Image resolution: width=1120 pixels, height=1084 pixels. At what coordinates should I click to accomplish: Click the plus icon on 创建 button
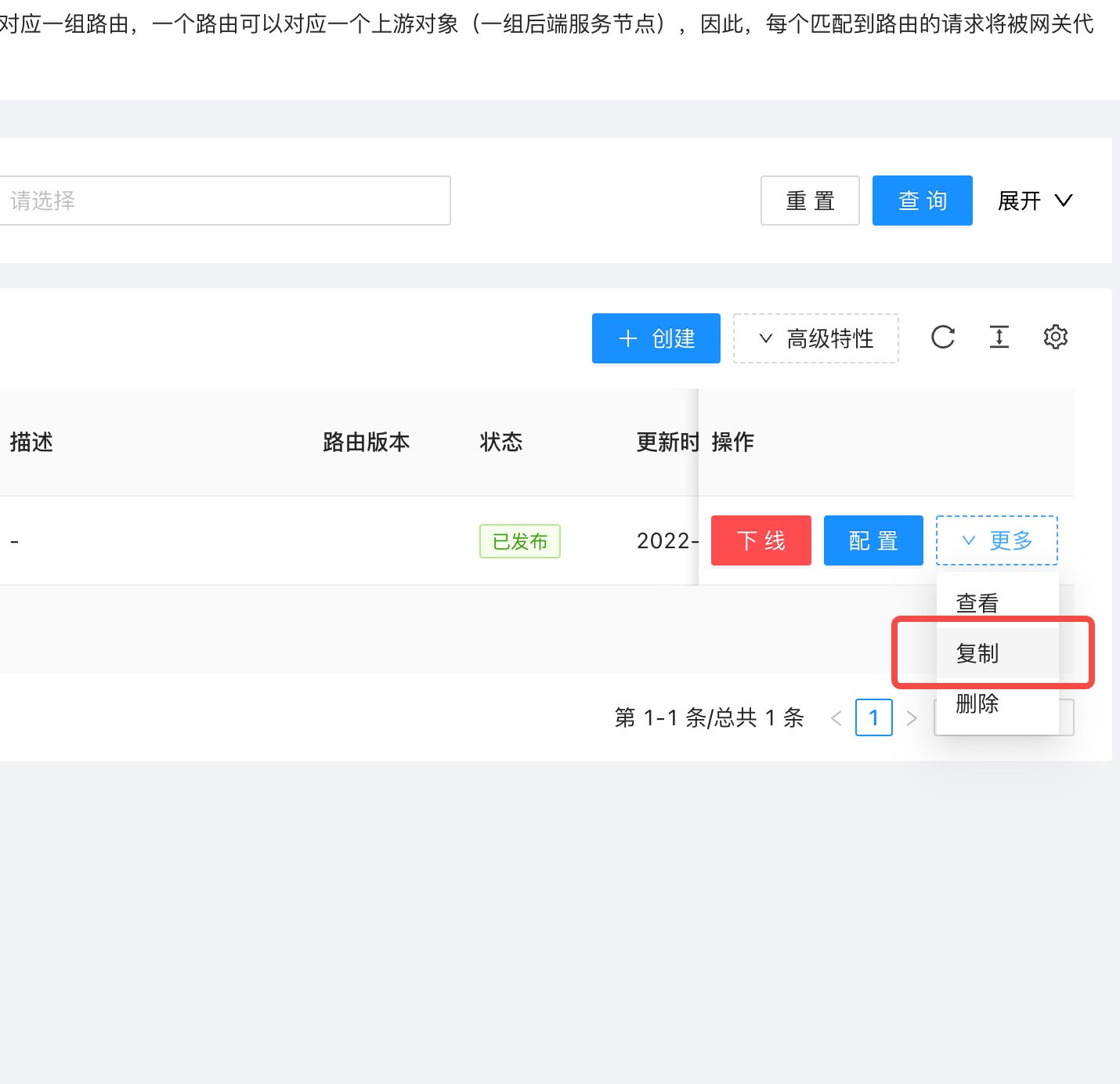click(627, 338)
